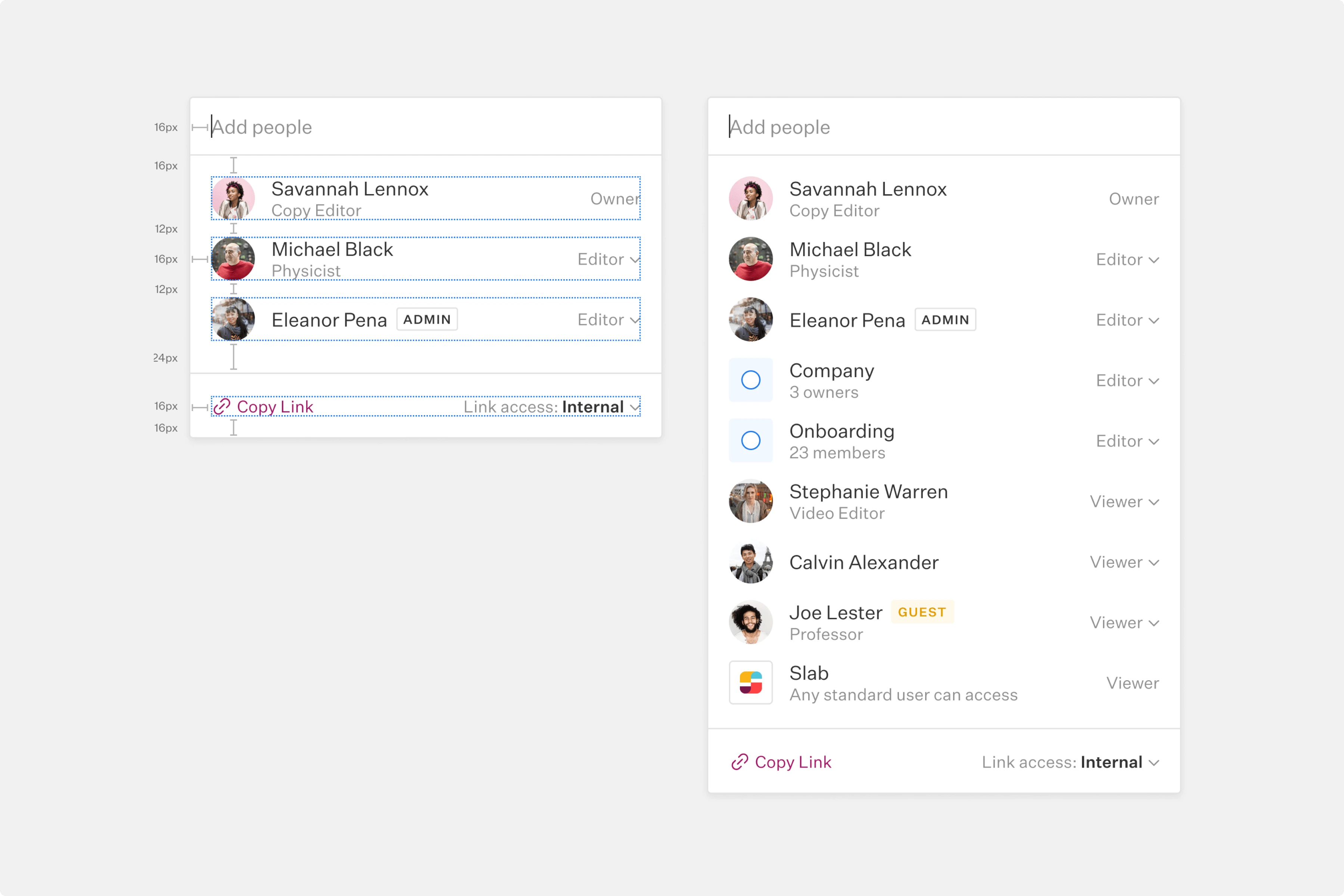
Task: Click Copy Link button
Action: coord(262,406)
